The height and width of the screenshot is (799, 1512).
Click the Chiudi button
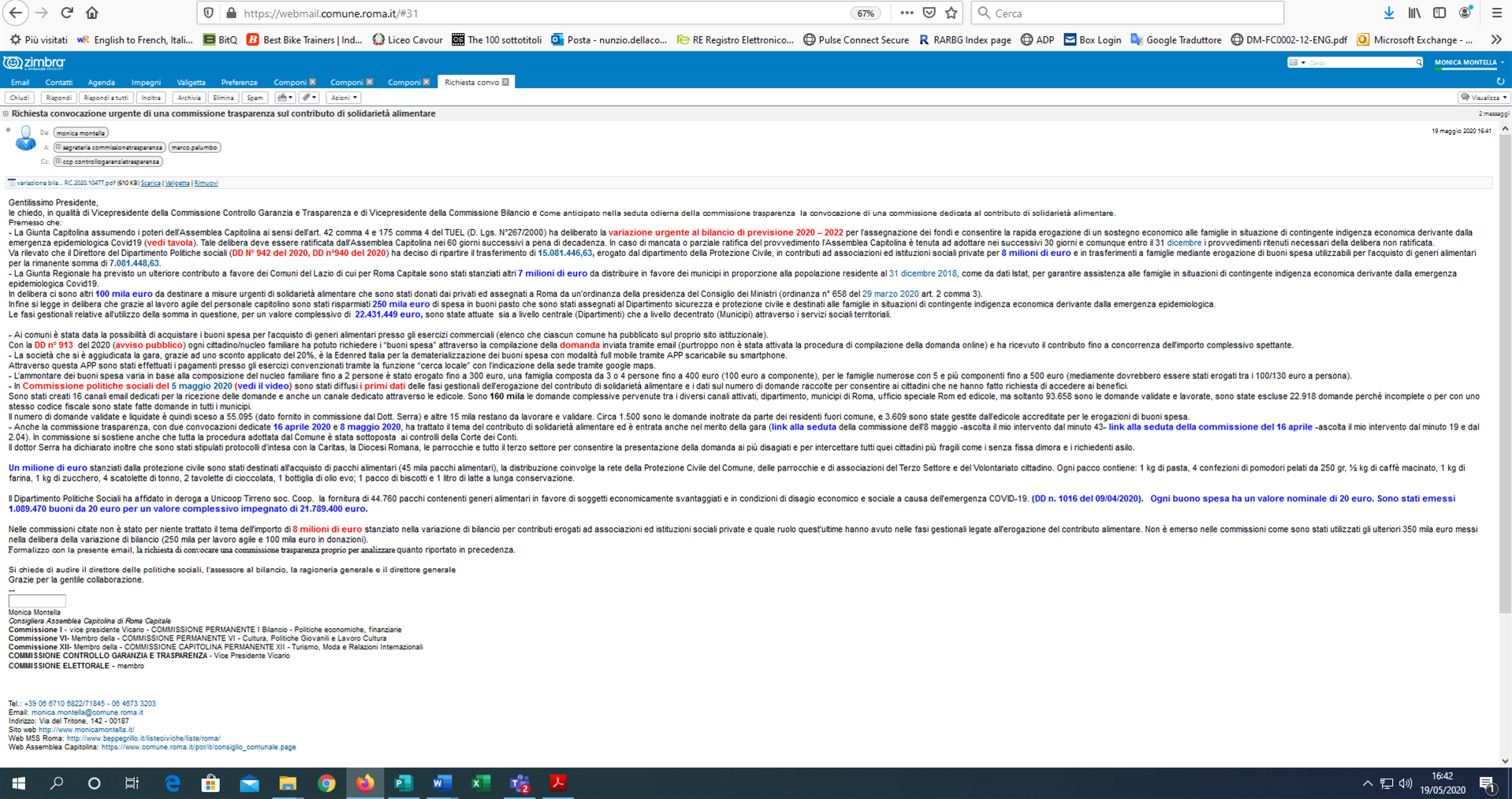click(x=20, y=98)
